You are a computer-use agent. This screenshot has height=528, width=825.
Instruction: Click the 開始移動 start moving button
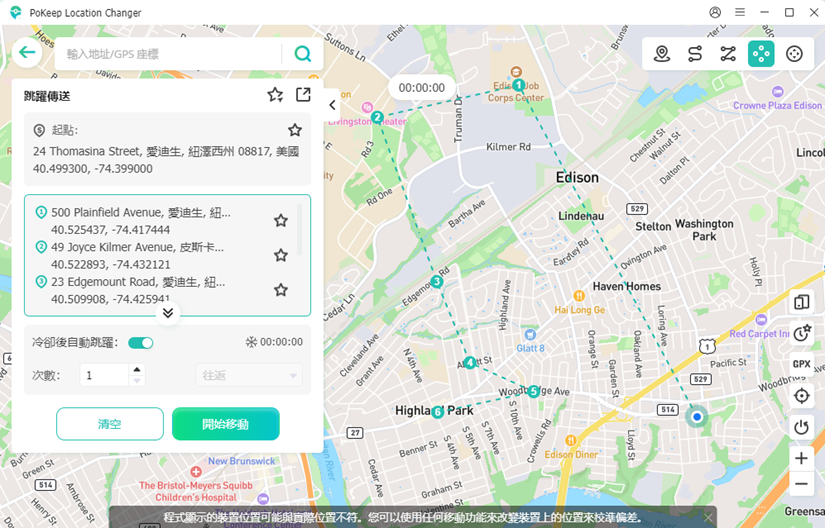pos(226,424)
